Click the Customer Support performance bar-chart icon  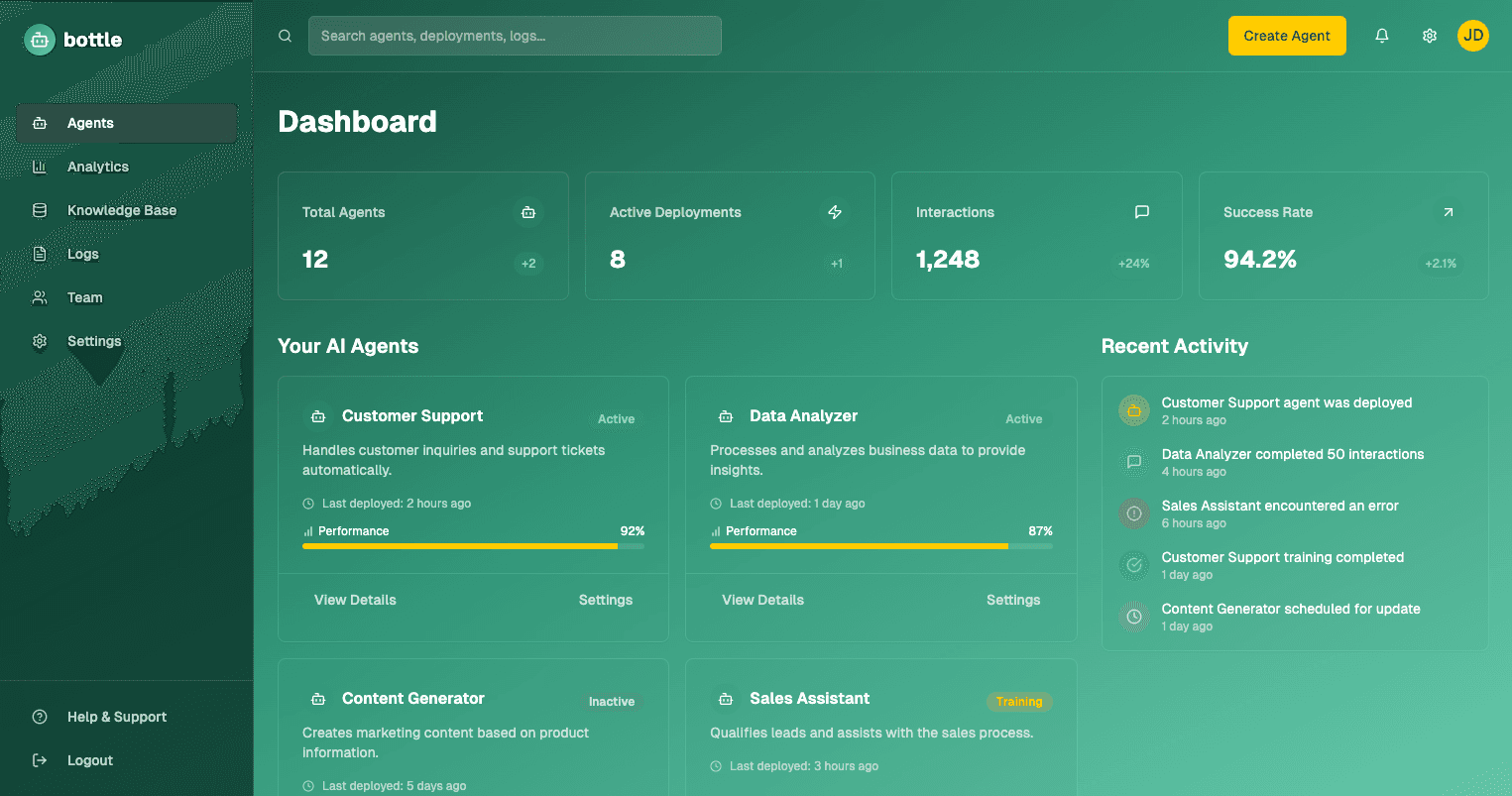[308, 531]
